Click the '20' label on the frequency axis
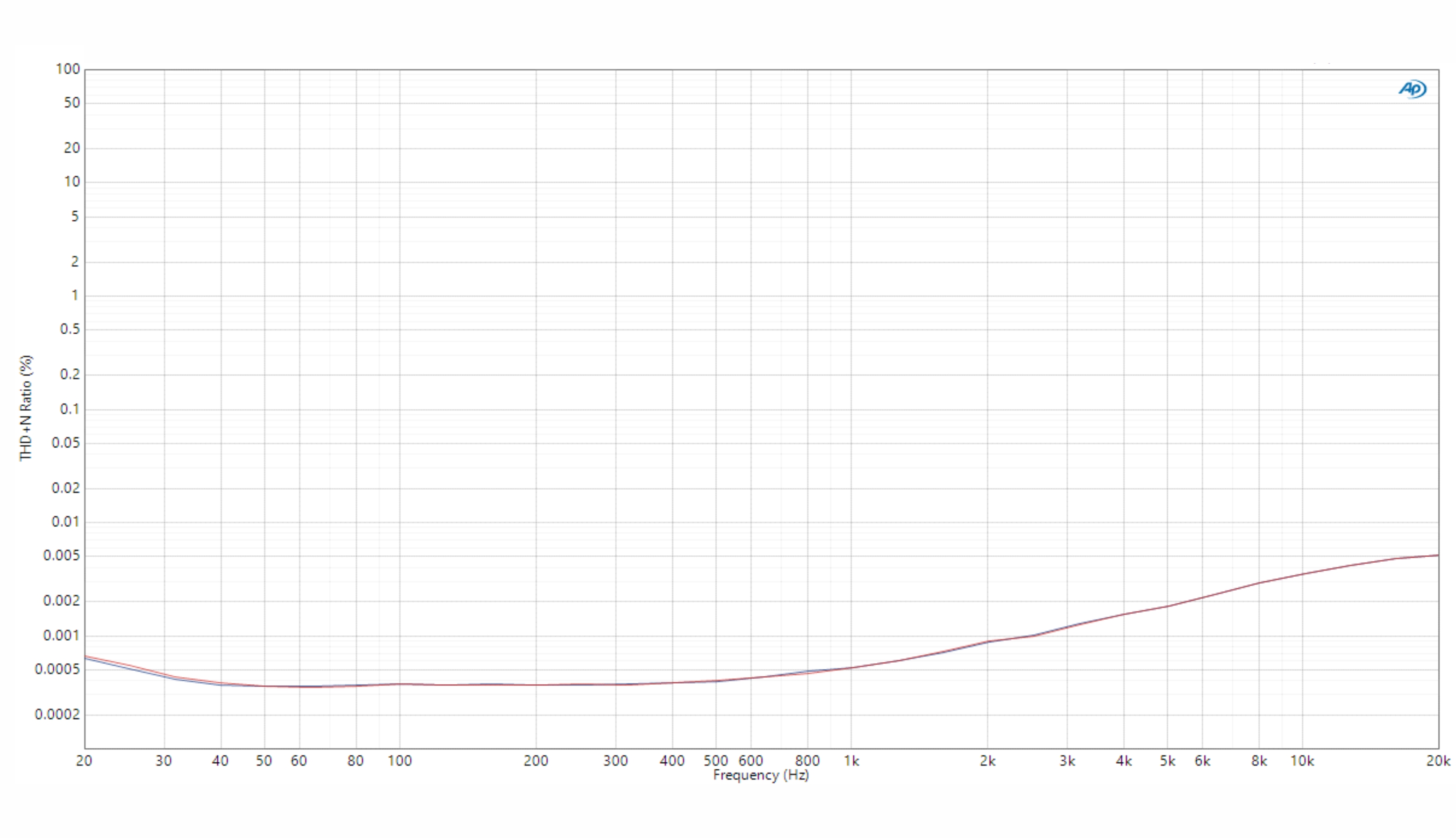 (x=84, y=761)
